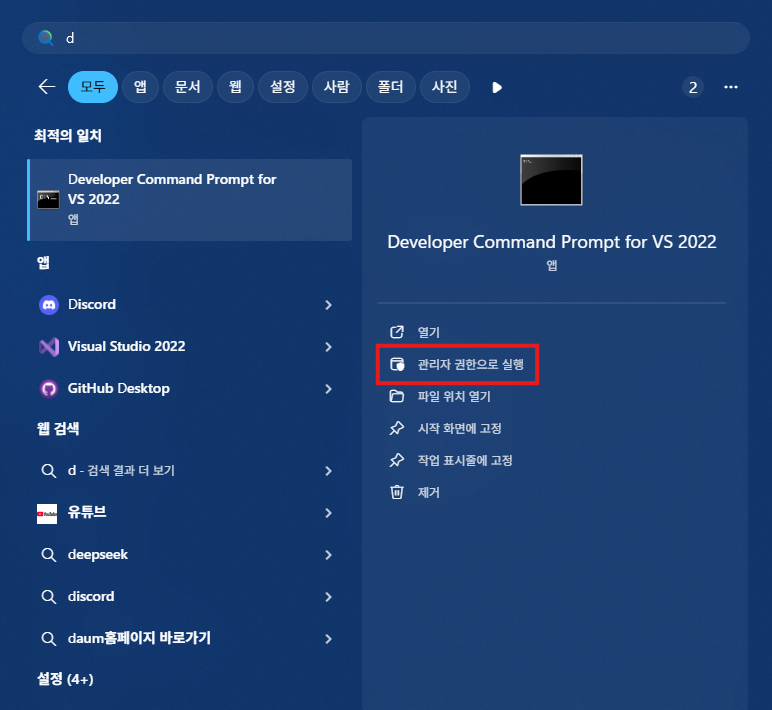Click large command prompt thumbnail in preview pane
The width and height of the screenshot is (772, 710).
551,180
